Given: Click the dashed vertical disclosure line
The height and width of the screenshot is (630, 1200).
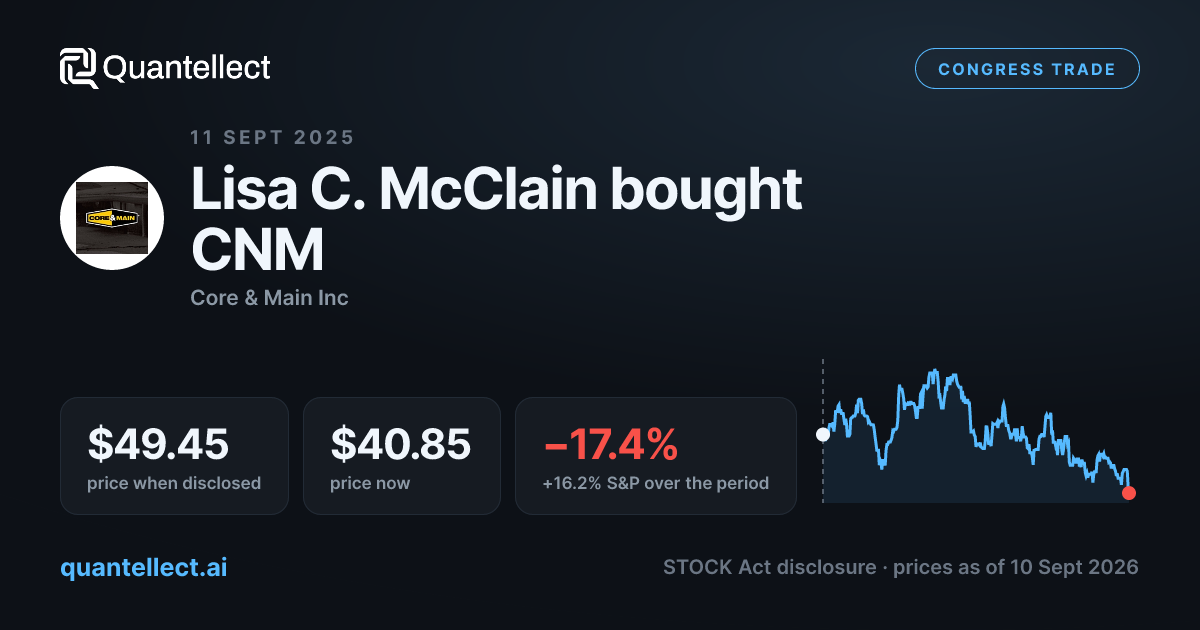Looking at the screenshot, I should (823, 430).
